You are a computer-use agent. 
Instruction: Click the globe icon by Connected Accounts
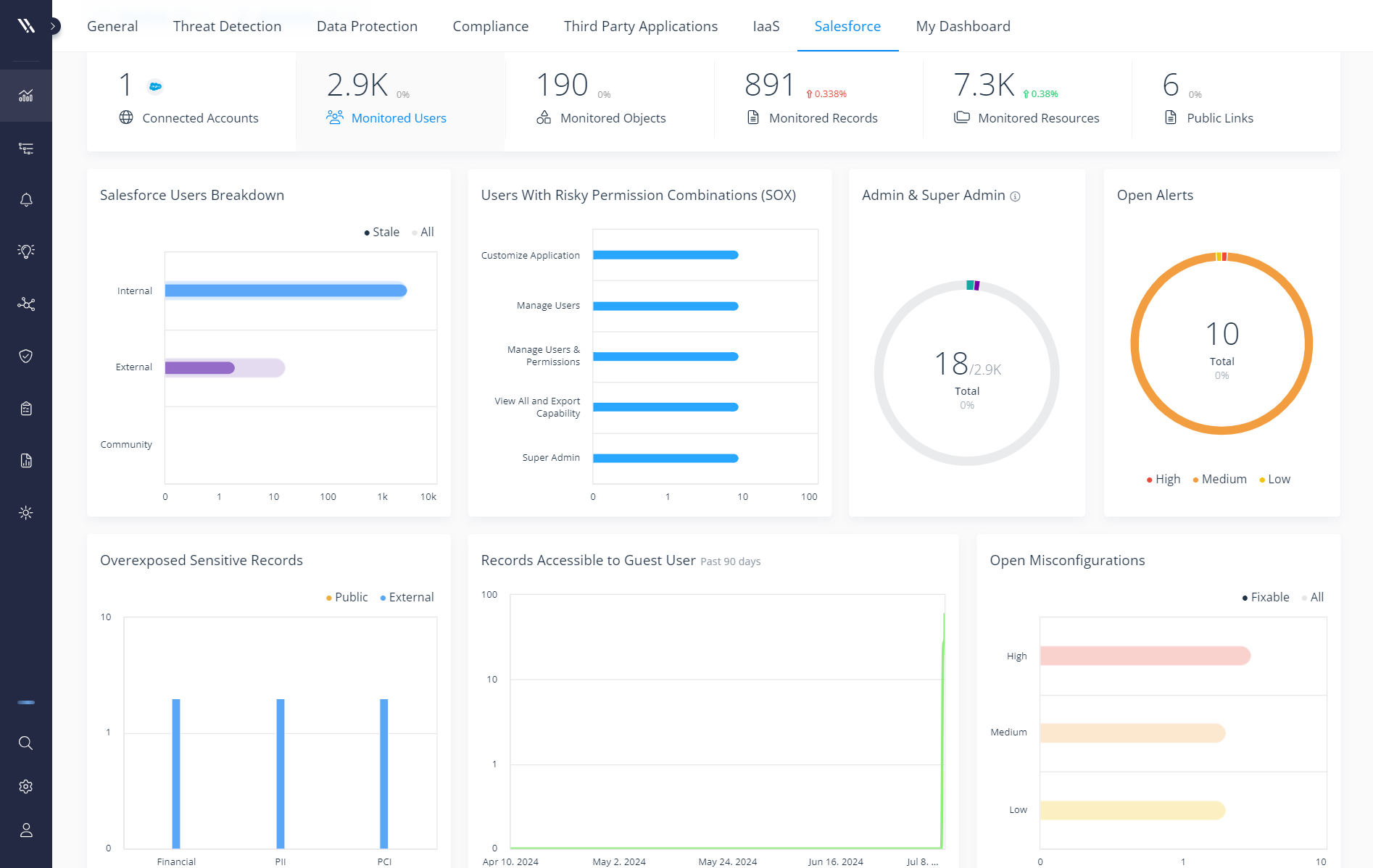coord(126,117)
